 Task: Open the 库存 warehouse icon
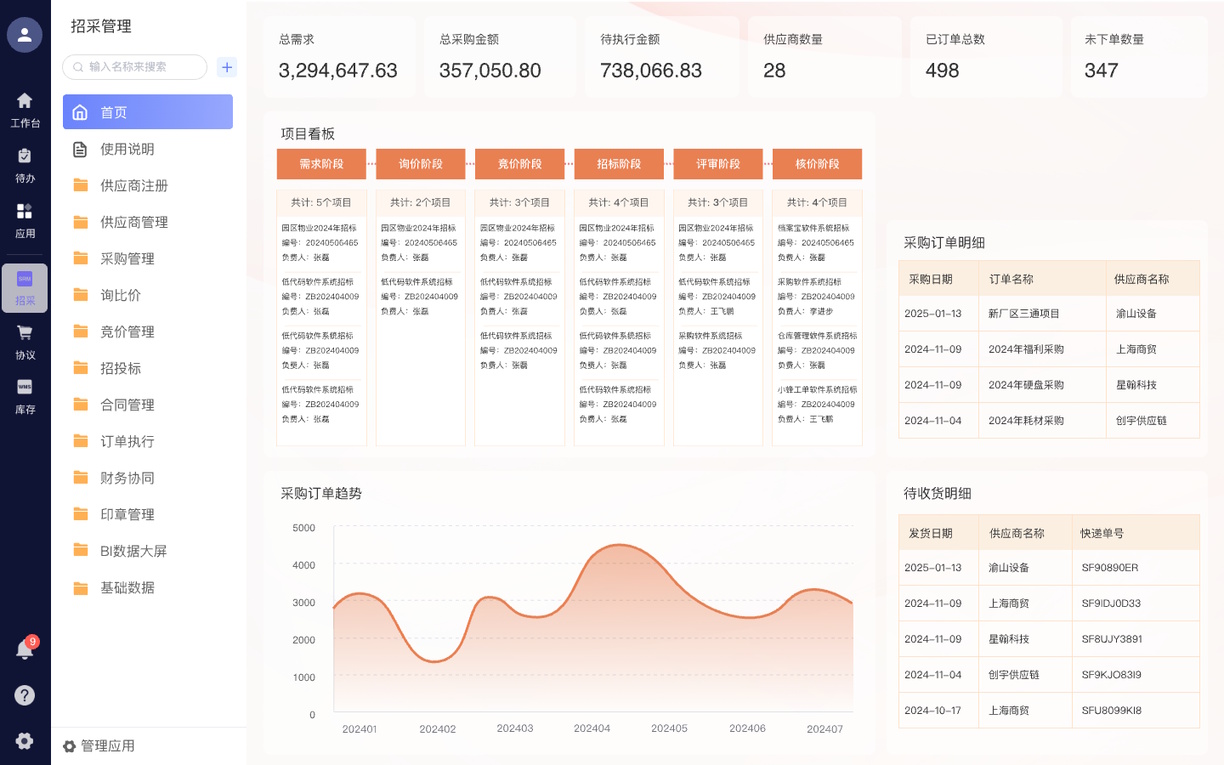[24, 387]
